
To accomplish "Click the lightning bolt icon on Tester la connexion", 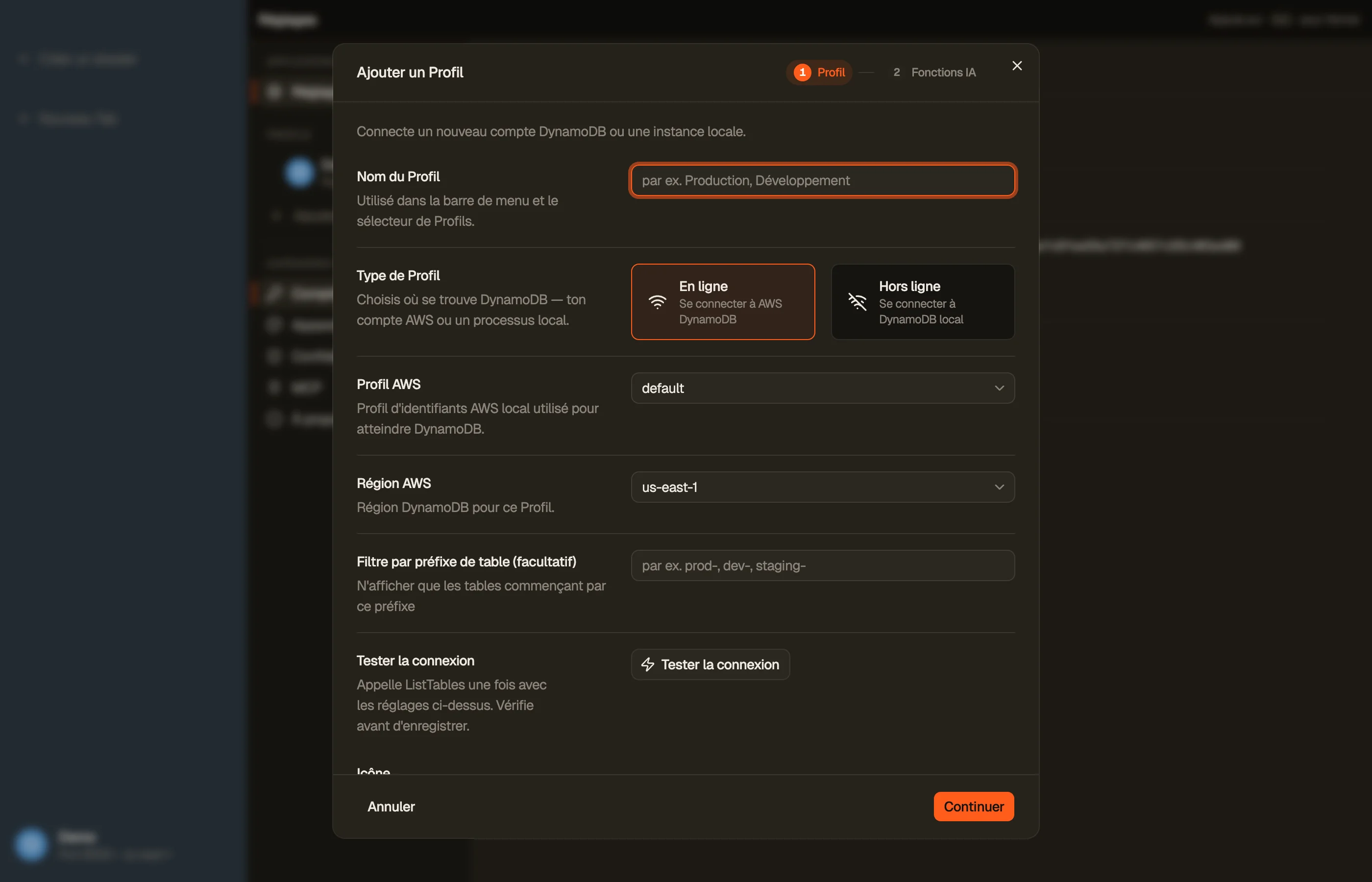I will pyautogui.click(x=648, y=664).
